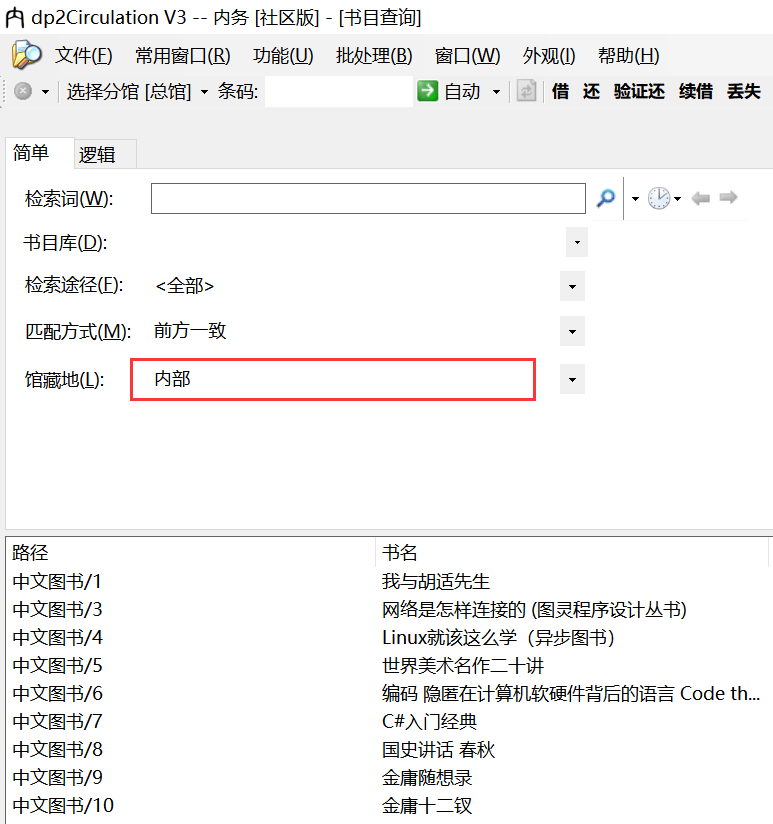Open the 窗口(W) menu
Screen dimensions: 773x824
click(467, 55)
